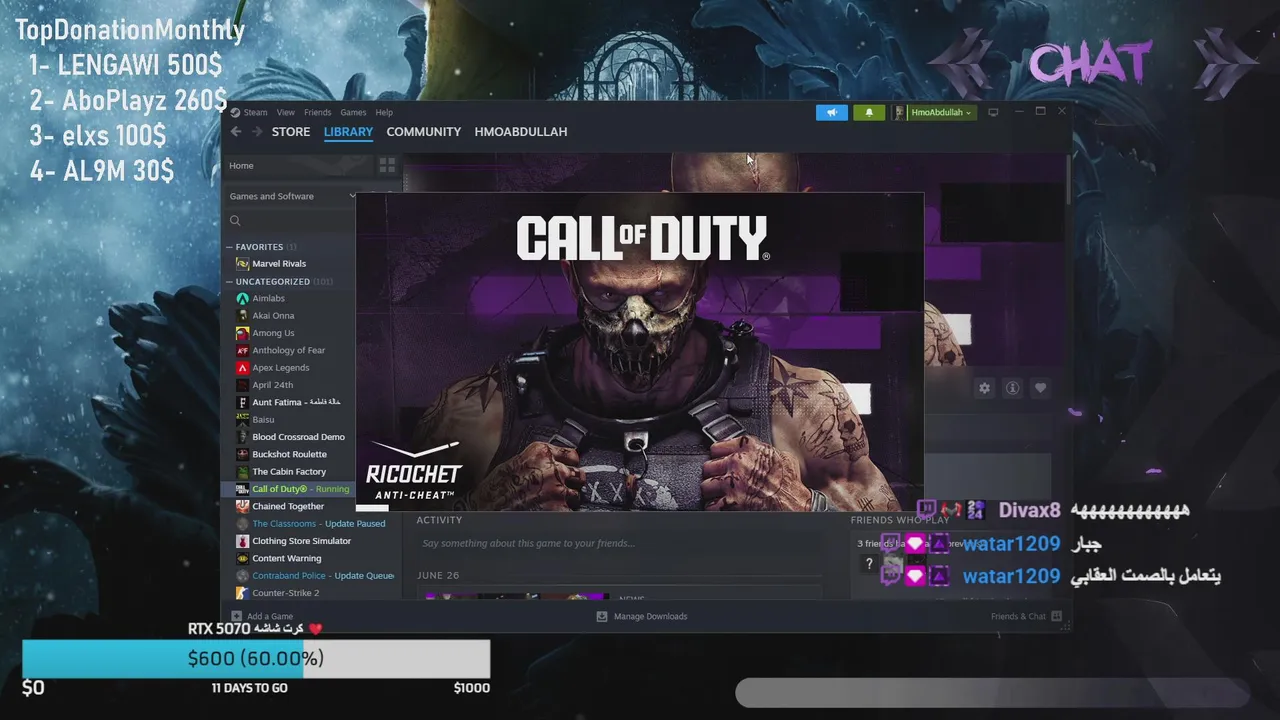
Task: Select Baisu in the library list
Action: pos(263,420)
